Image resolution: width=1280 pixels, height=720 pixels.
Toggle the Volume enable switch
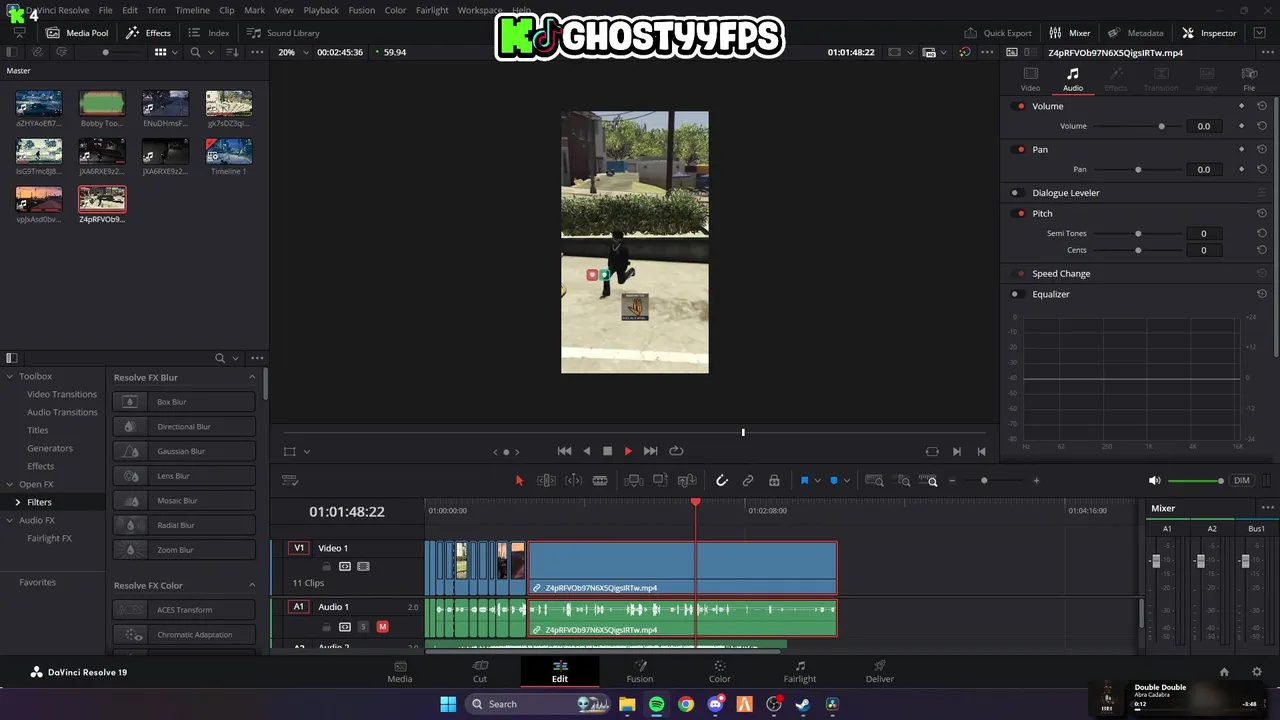[1020, 106]
